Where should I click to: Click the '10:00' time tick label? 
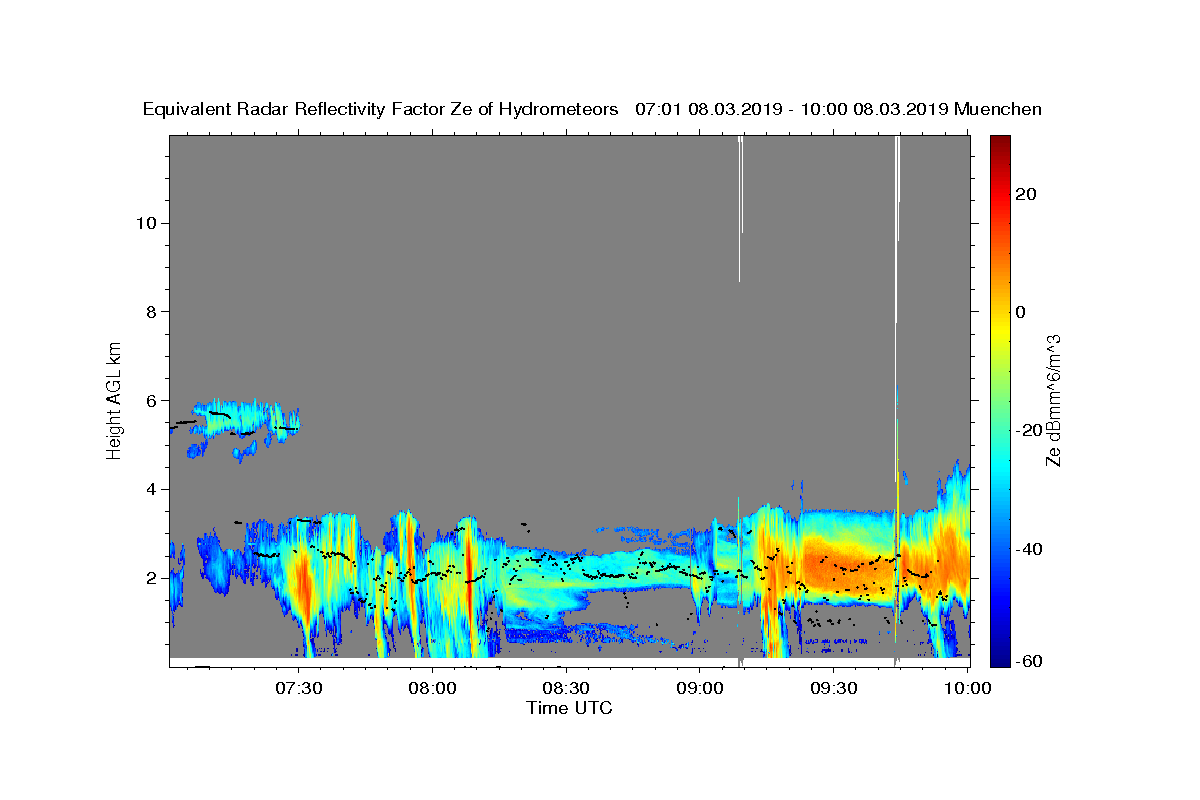point(967,689)
